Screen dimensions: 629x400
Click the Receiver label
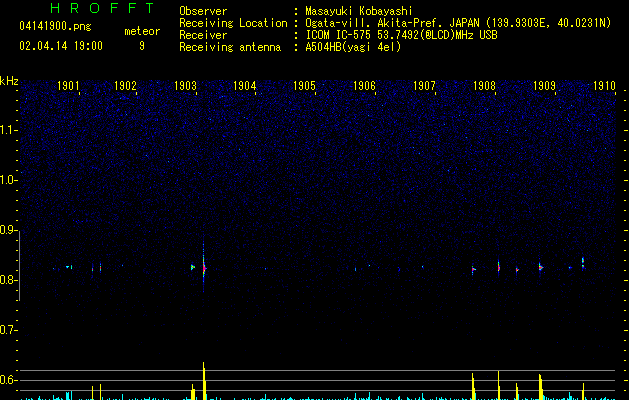(x=203, y=35)
